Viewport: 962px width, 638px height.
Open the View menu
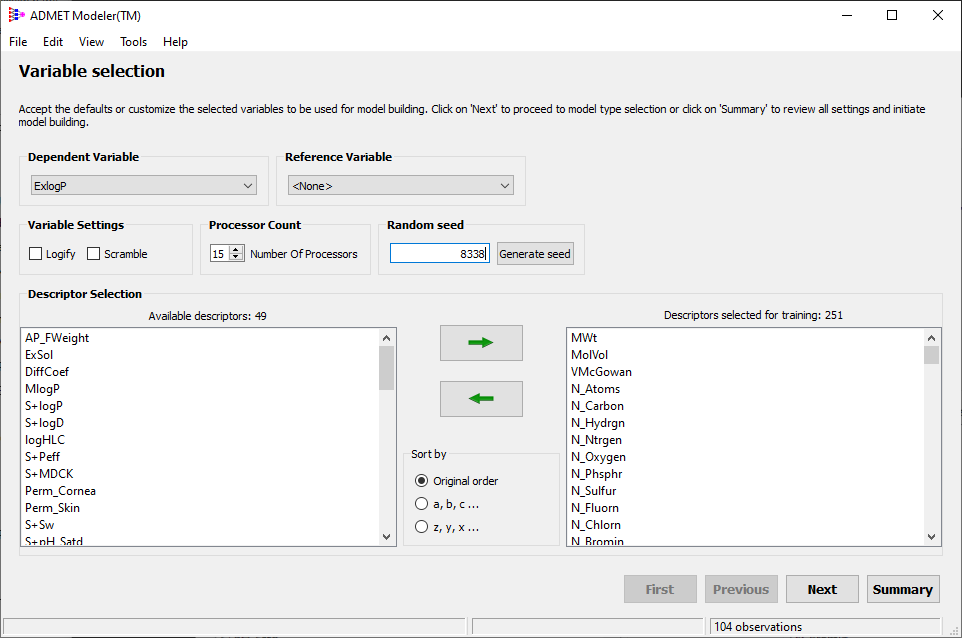click(x=91, y=42)
